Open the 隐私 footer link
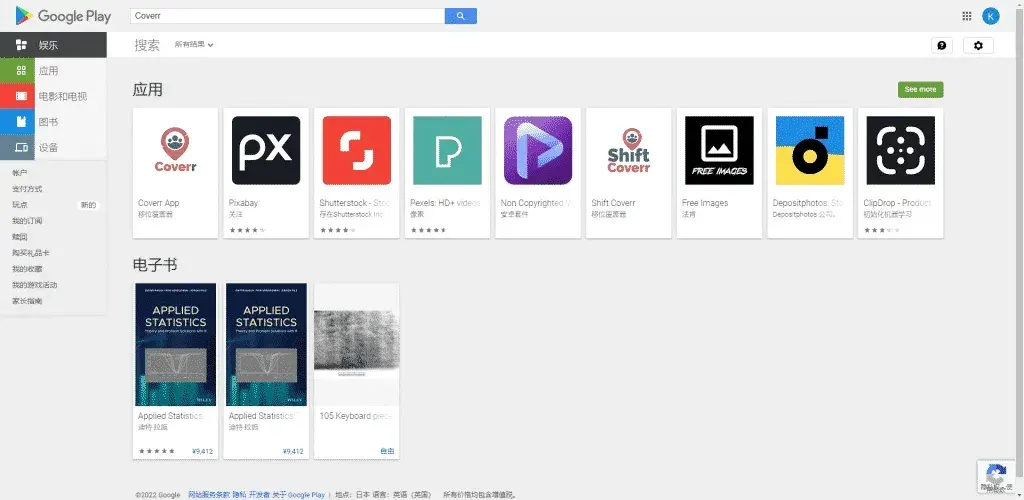Image resolution: width=1024 pixels, height=500 pixels. (x=239, y=495)
